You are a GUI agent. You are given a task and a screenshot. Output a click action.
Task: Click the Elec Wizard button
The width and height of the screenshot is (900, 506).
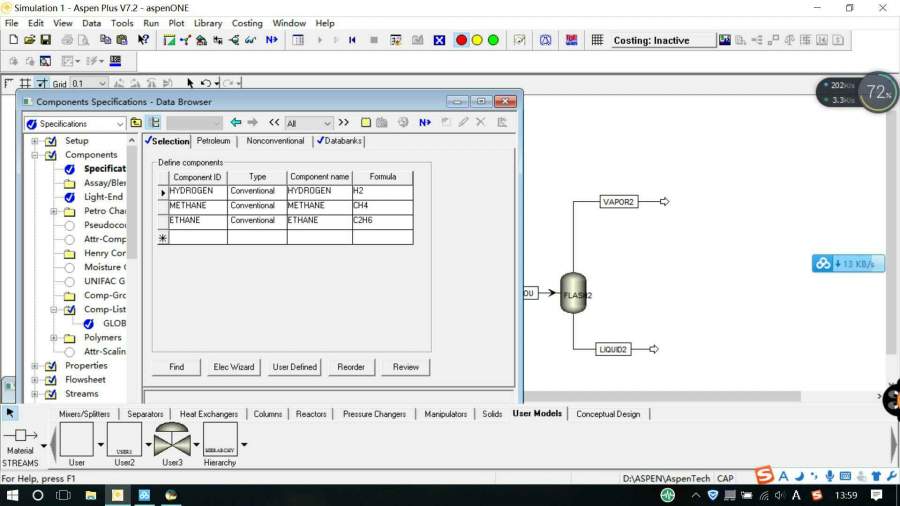point(234,367)
